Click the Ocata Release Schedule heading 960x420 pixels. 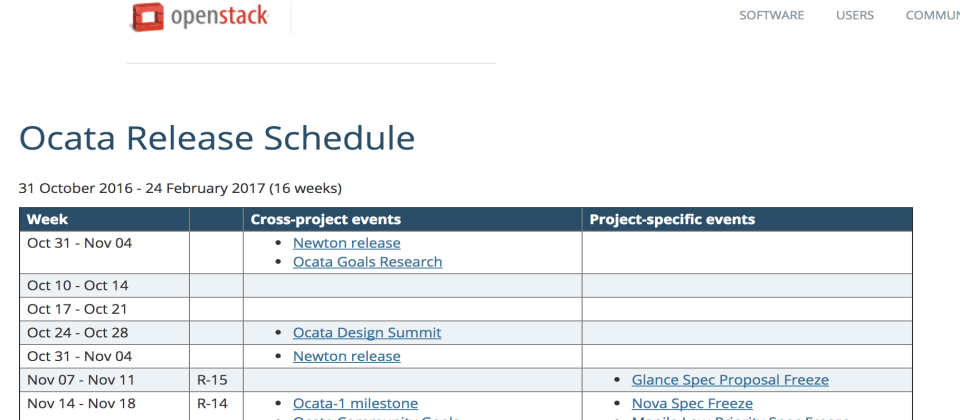pos(217,138)
